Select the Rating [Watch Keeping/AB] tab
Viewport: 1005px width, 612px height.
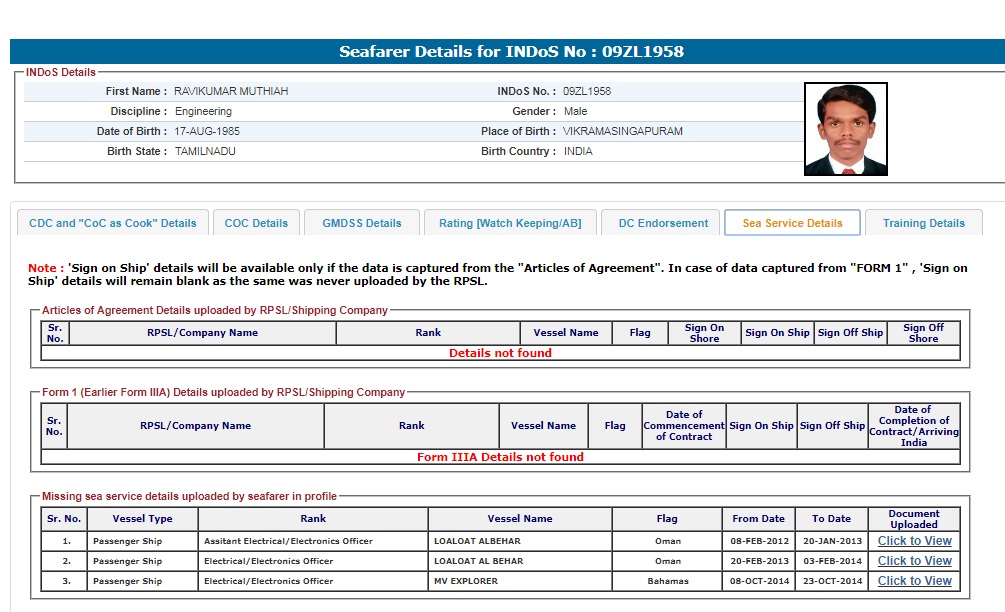(x=510, y=223)
